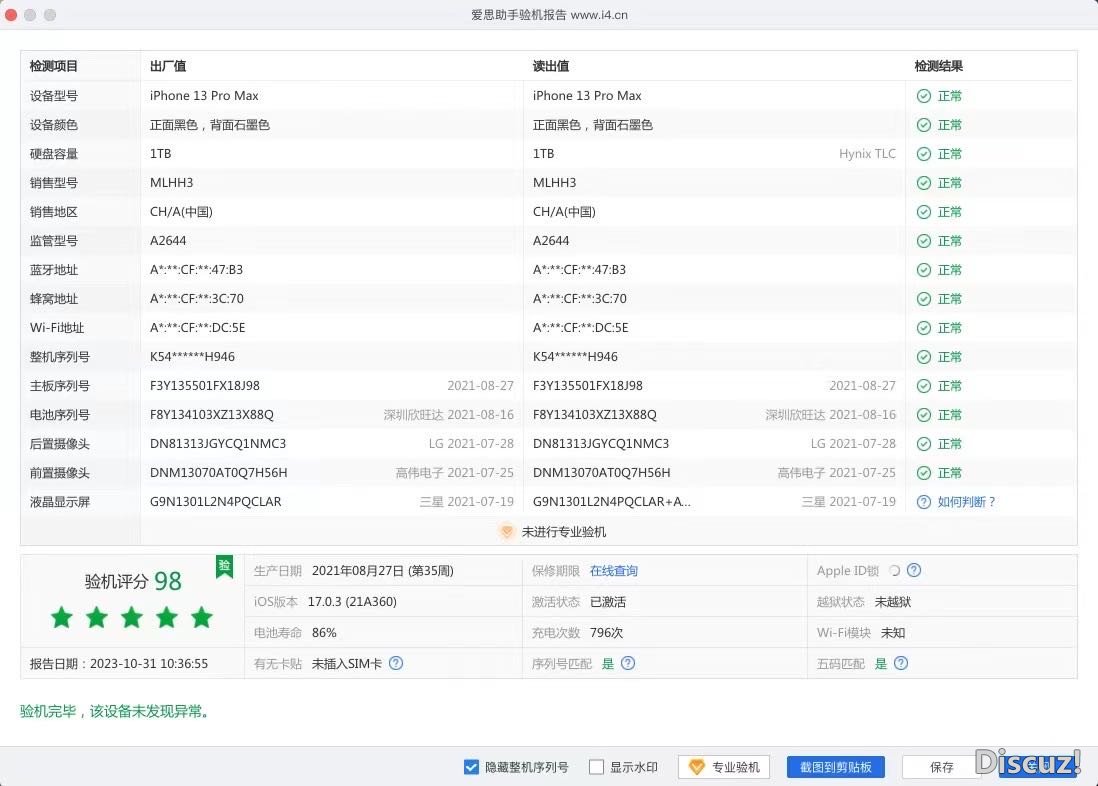The width and height of the screenshot is (1098, 786).
Task: Click the 保存 button
Action: [941, 767]
